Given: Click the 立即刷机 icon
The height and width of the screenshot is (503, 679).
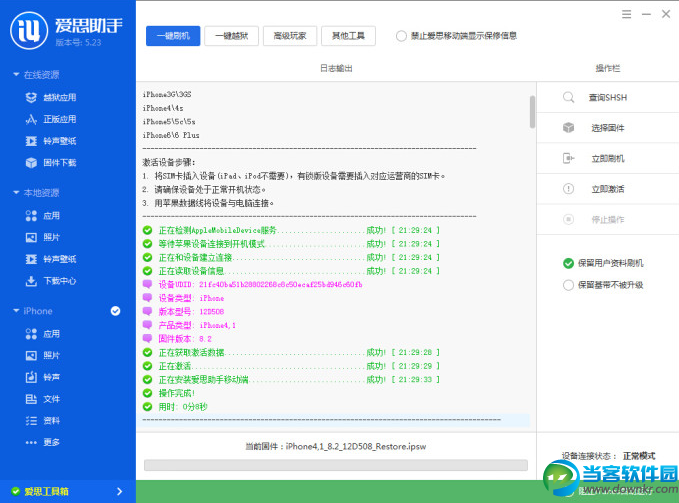Looking at the screenshot, I should coord(568,158).
